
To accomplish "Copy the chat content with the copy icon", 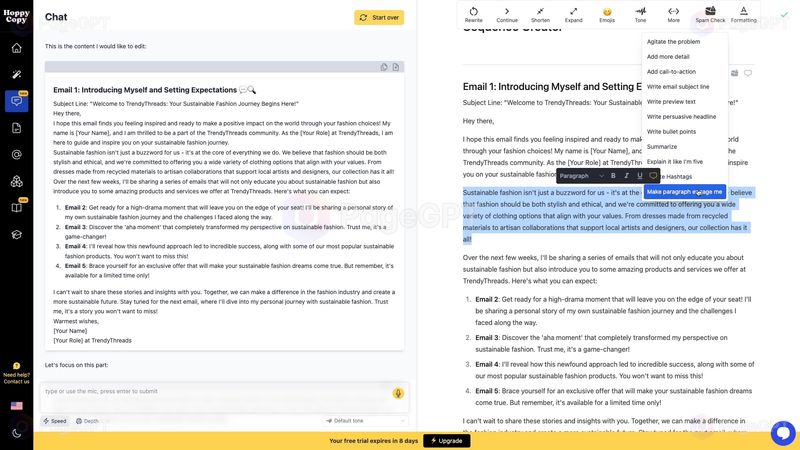I will (x=384, y=67).
